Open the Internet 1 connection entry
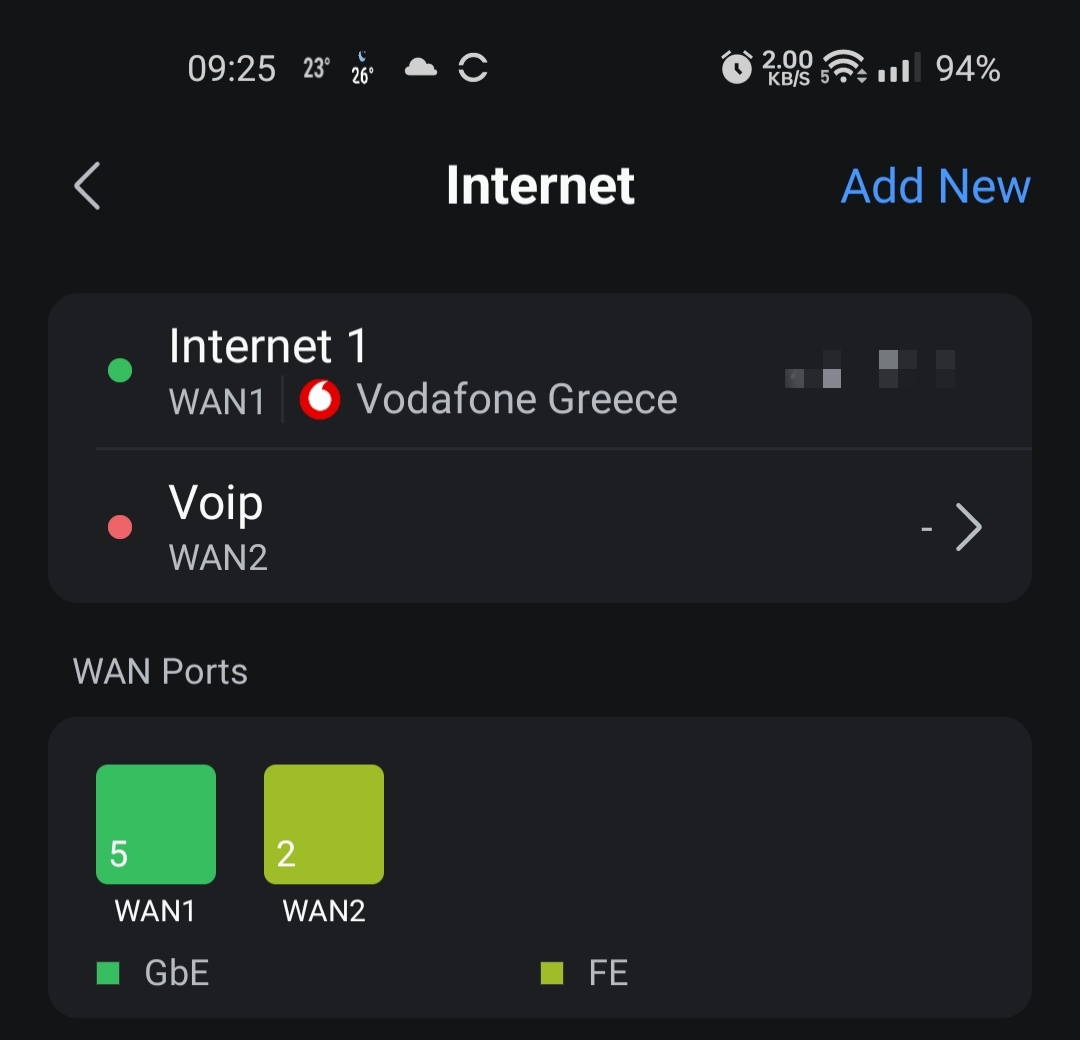Image resolution: width=1080 pixels, height=1040 pixels. click(540, 371)
